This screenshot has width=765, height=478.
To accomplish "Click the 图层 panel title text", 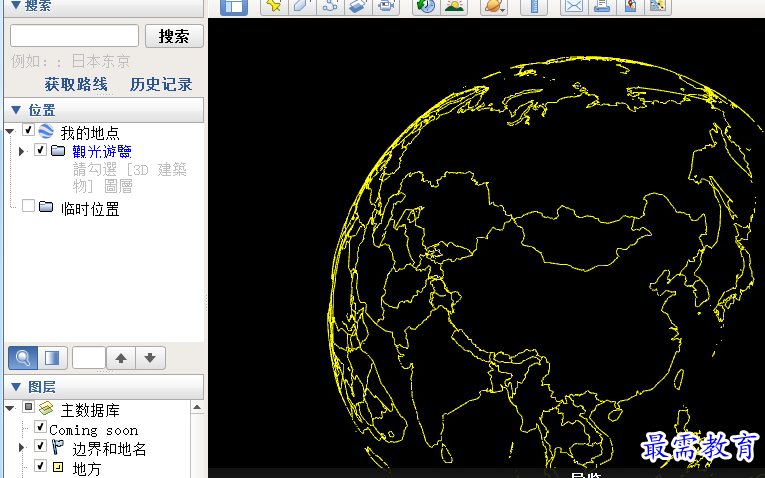I will point(42,387).
